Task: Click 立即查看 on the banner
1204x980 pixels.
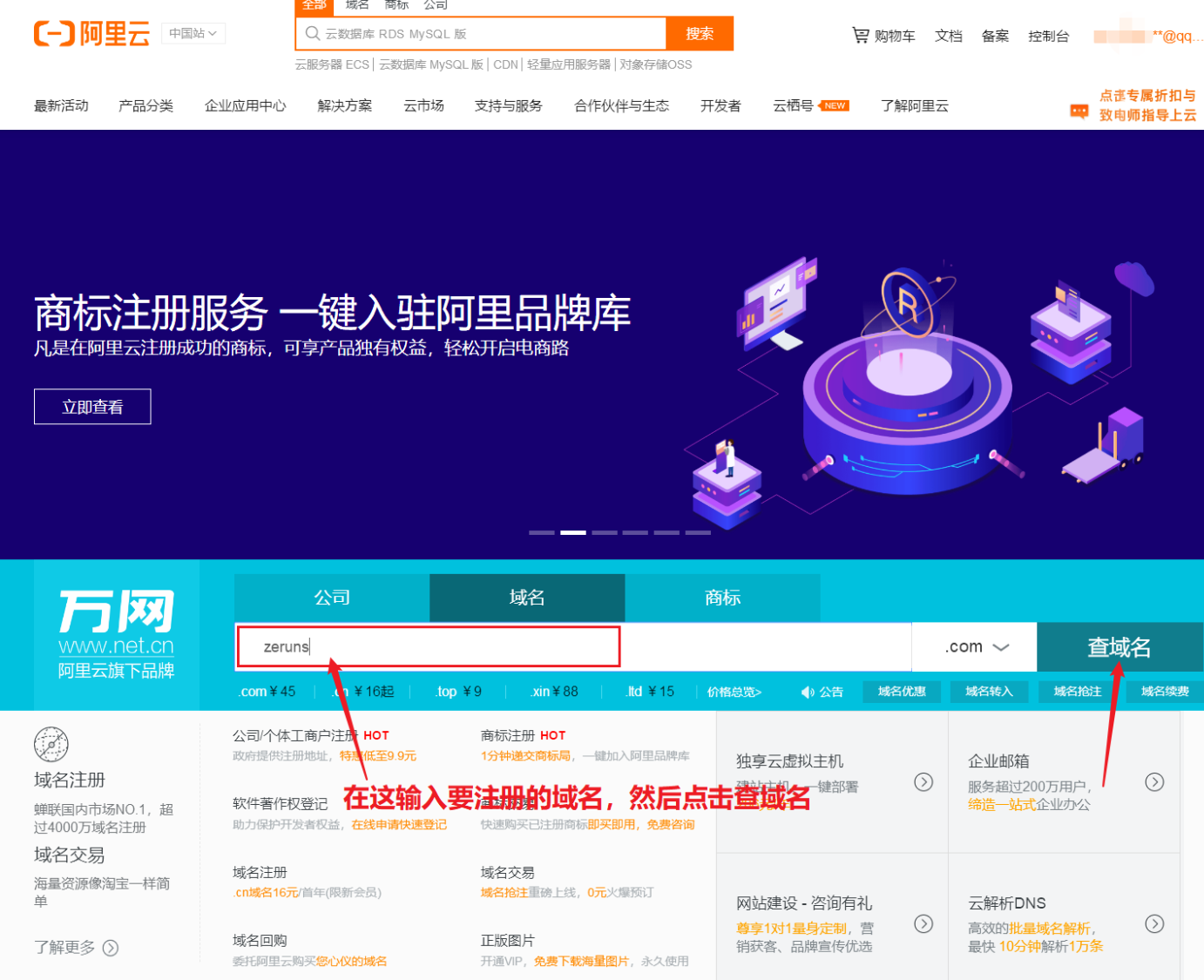Action: pos(92,406)
